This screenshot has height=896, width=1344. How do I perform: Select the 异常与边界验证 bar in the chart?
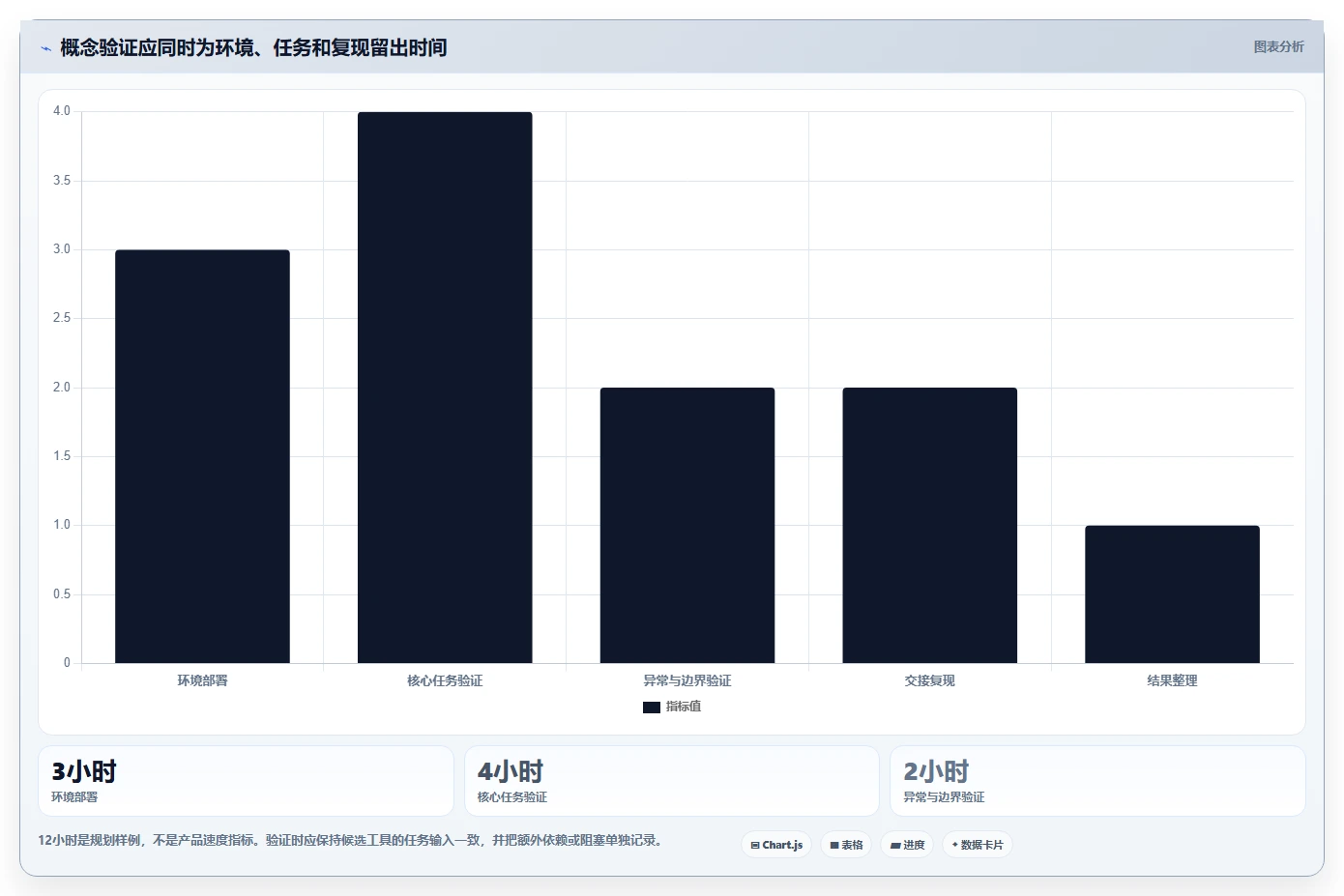coord(687,525)
